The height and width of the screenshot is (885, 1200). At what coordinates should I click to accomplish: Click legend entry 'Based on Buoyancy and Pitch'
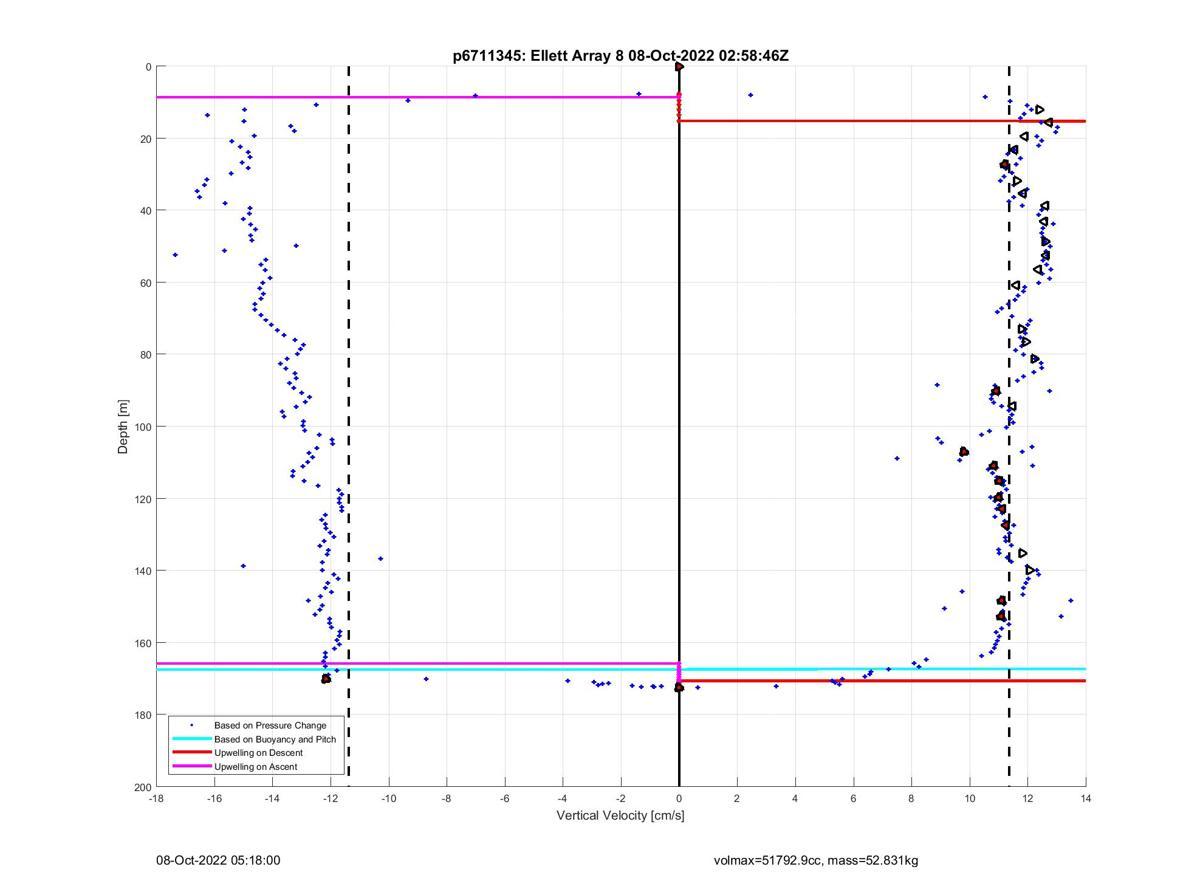click(x=275, y=739)
